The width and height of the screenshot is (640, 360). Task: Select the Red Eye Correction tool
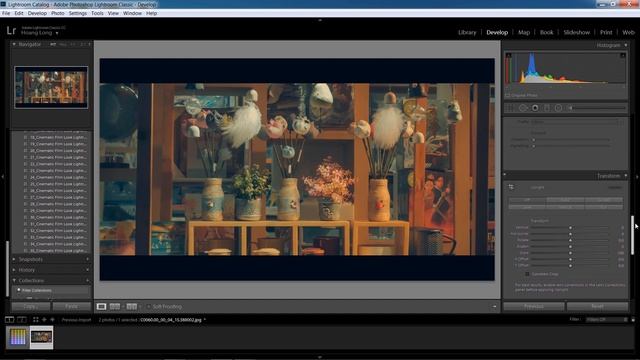[x=535, y=108]
